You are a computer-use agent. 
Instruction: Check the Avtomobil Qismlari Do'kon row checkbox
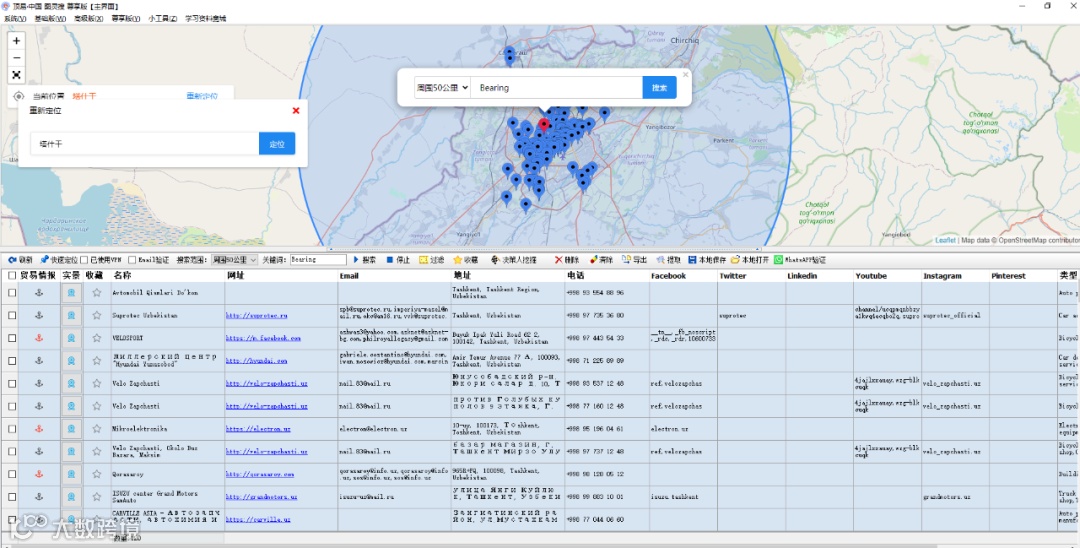point(12,293)
